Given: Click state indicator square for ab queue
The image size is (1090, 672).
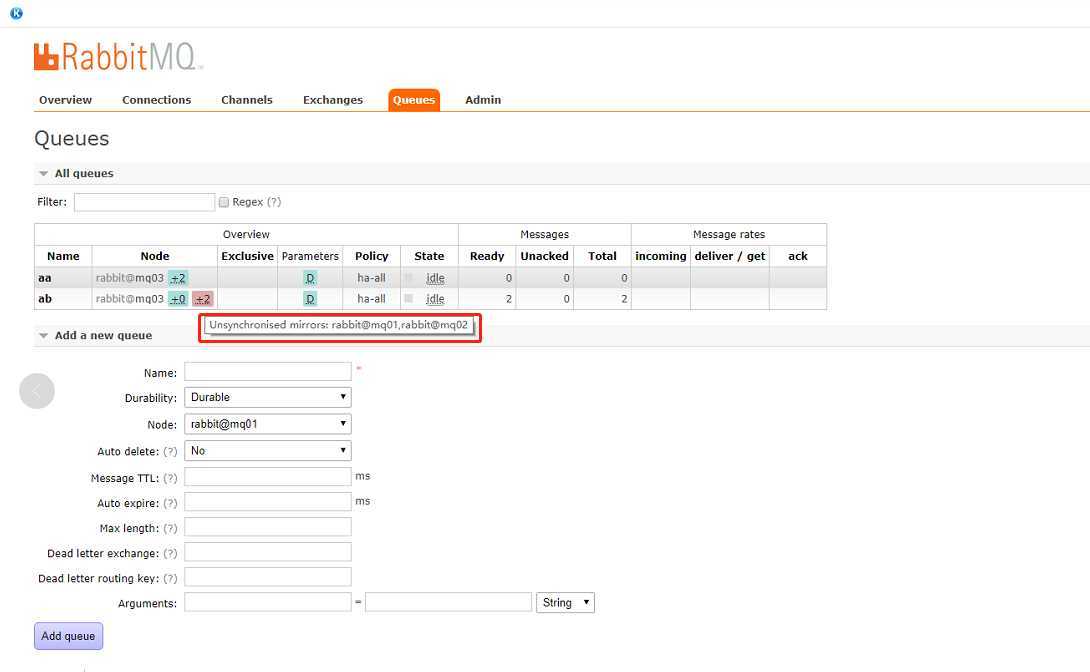Looking at the screenshot, I should (x=409, y=298).
